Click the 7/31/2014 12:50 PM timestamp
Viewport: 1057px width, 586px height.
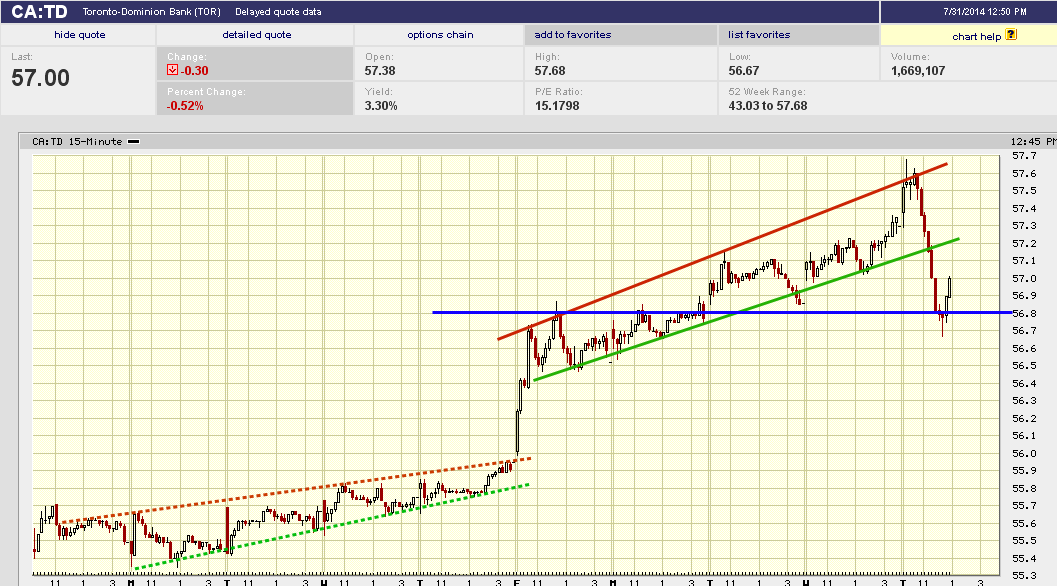click(x=985, y=11)
